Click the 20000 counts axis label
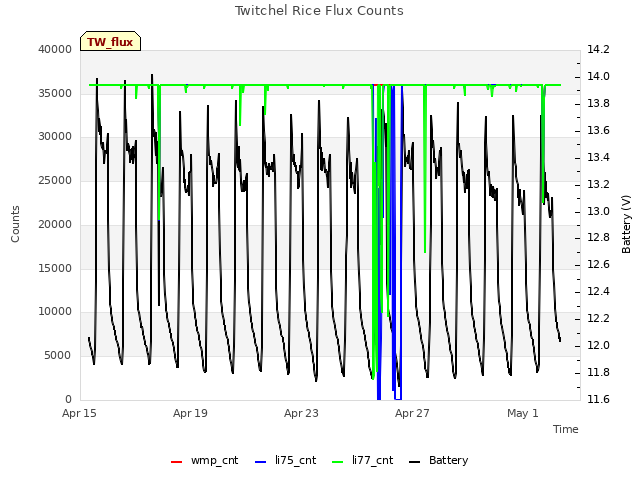Screen dimensions: 640x480 pos(55,224)
